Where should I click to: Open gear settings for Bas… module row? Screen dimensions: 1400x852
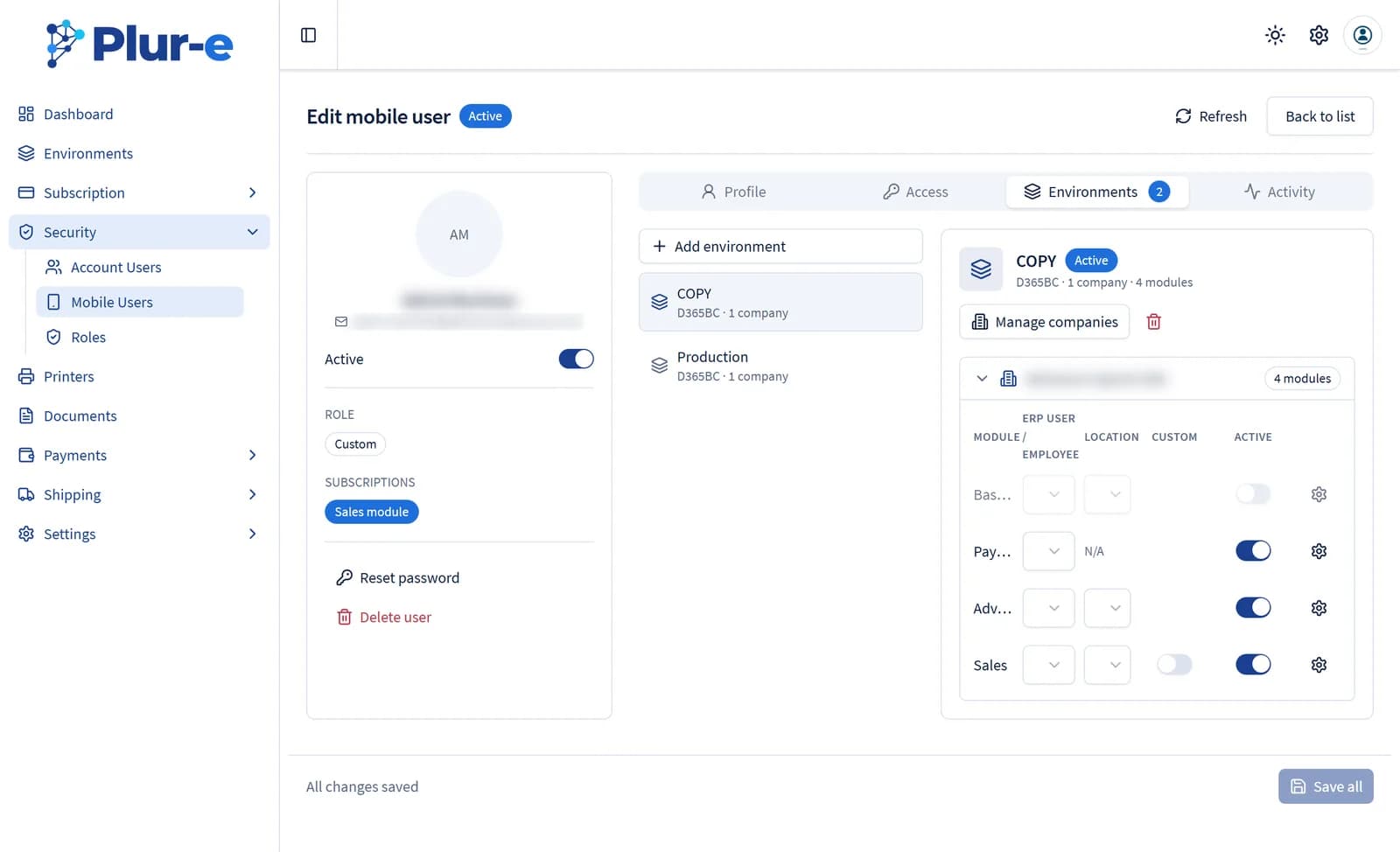click(x=1319, y=494)
